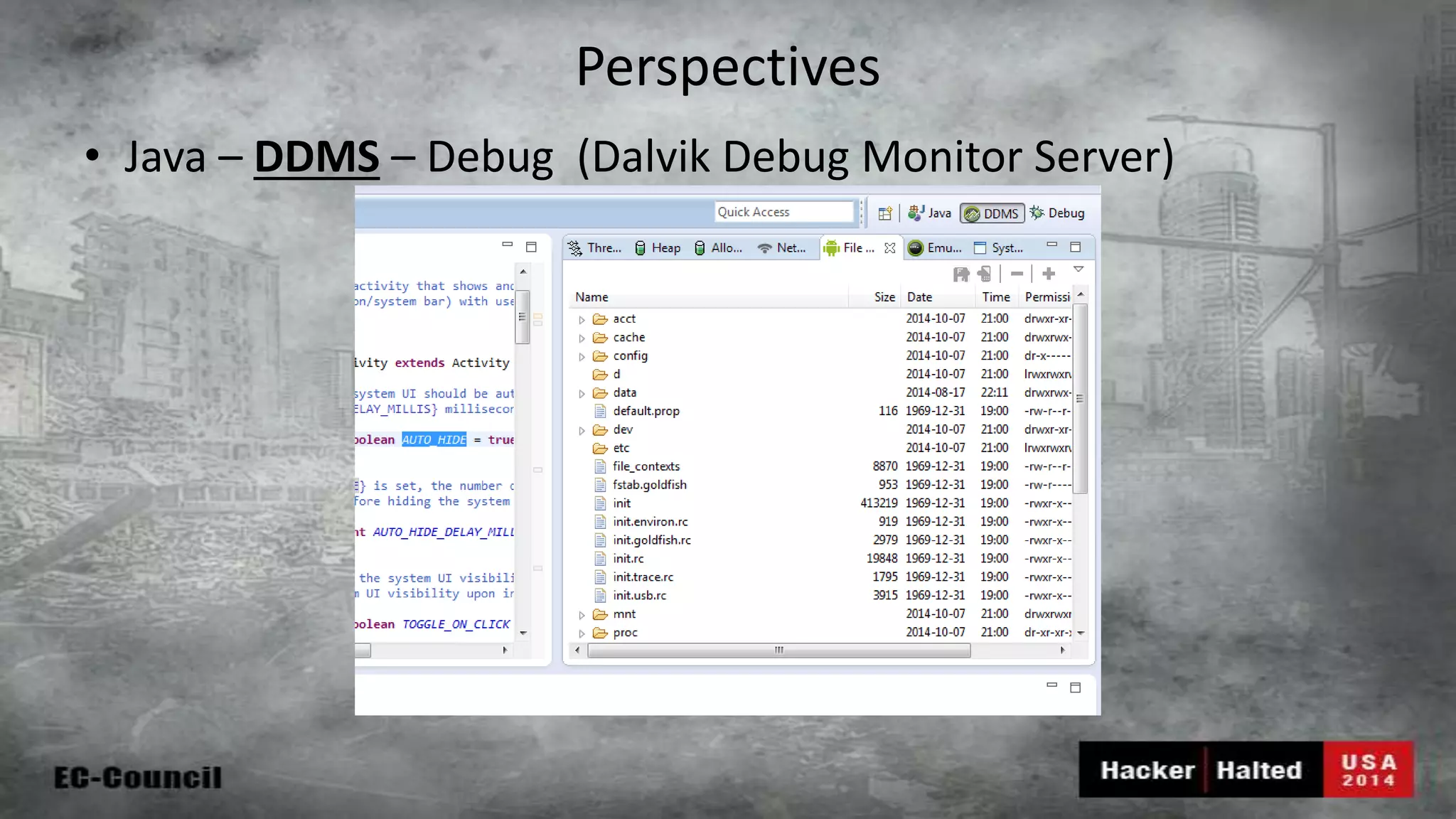Click AUTO_HIDE_DELAY_MILLIS in the code editor
1456x819 pixels.
pos(444,532)
